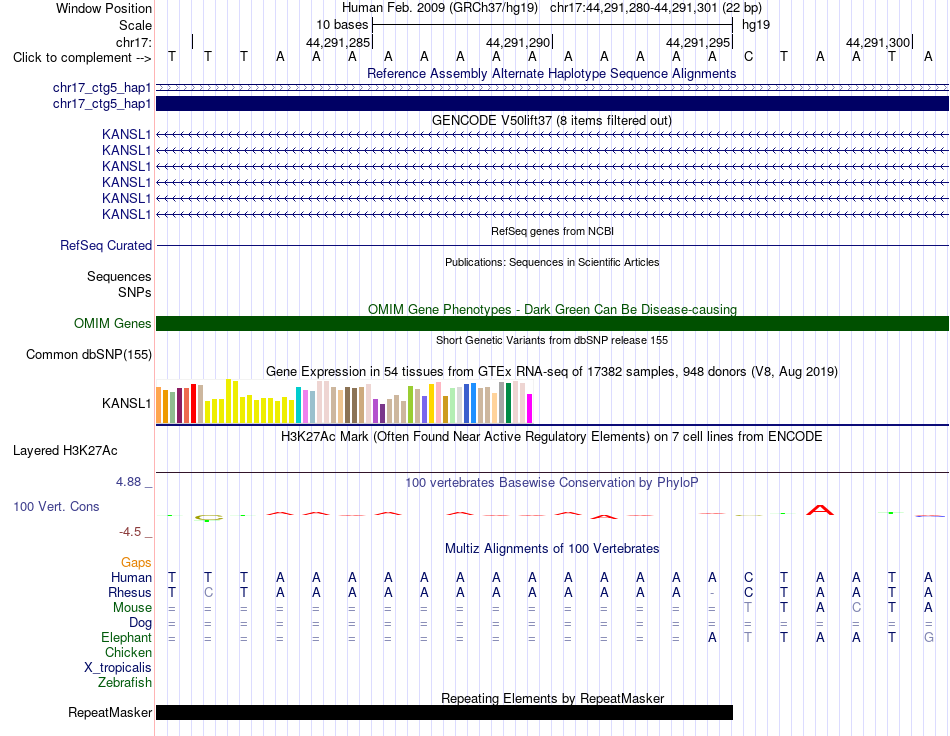Click the position label 44,291,285
Viewport: 950px width, 736px height.
337,42
